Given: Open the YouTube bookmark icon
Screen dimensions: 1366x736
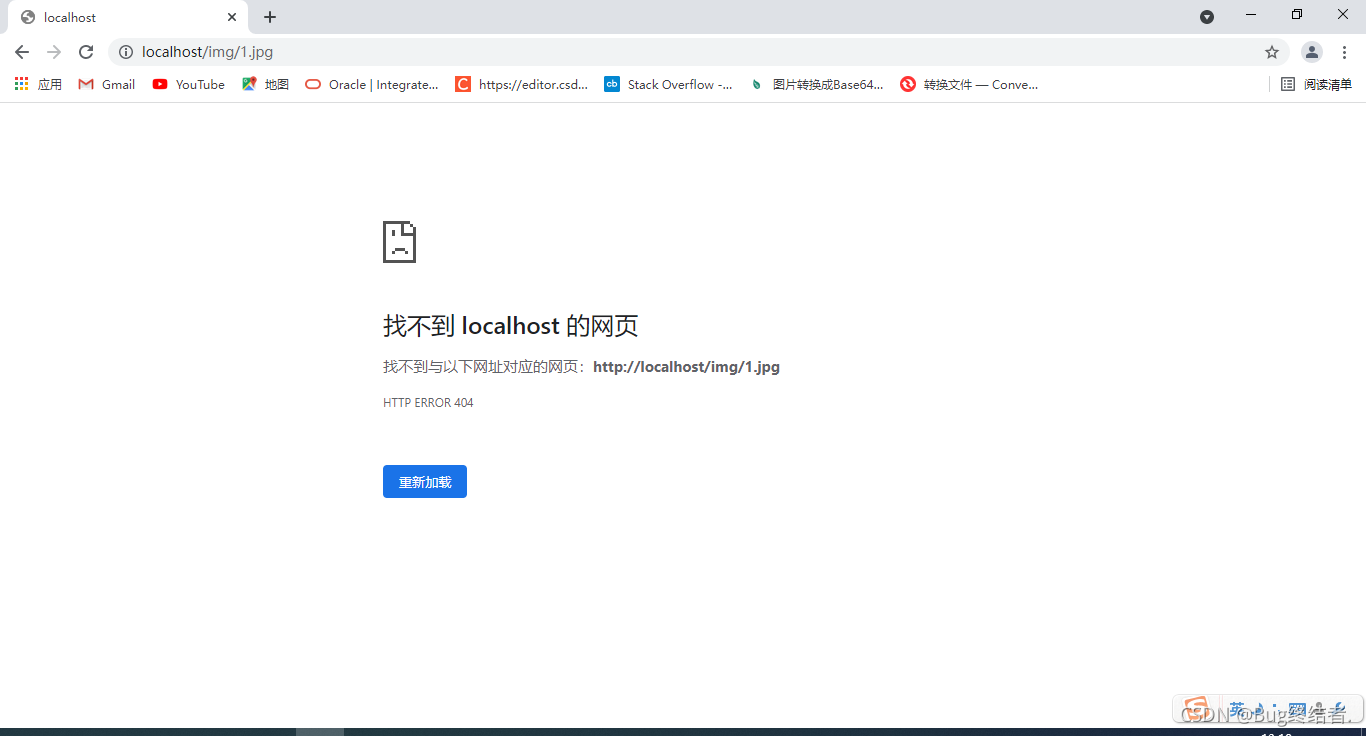Looking at the screenshot, I should tap(159, 84).
